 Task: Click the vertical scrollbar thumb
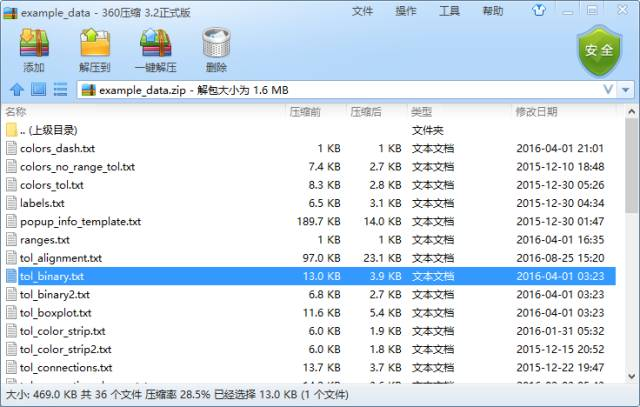click(x=631, y=166)
